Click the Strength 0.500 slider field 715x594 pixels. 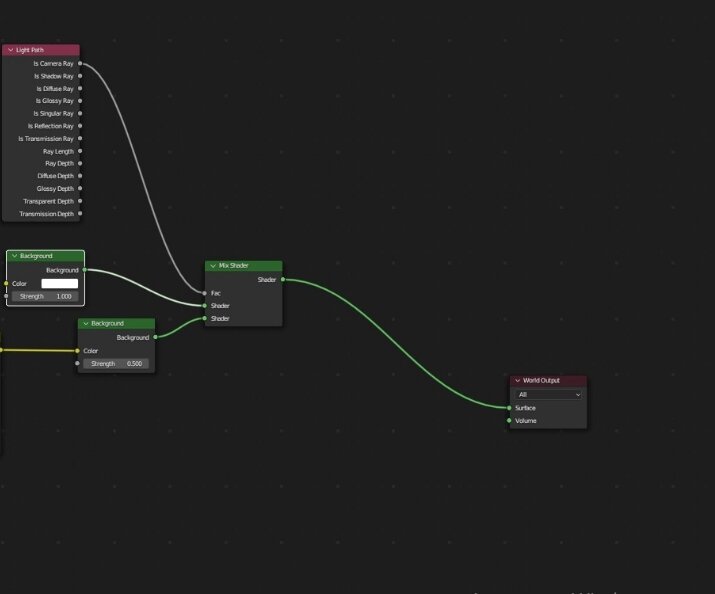(x=116, y=363)
